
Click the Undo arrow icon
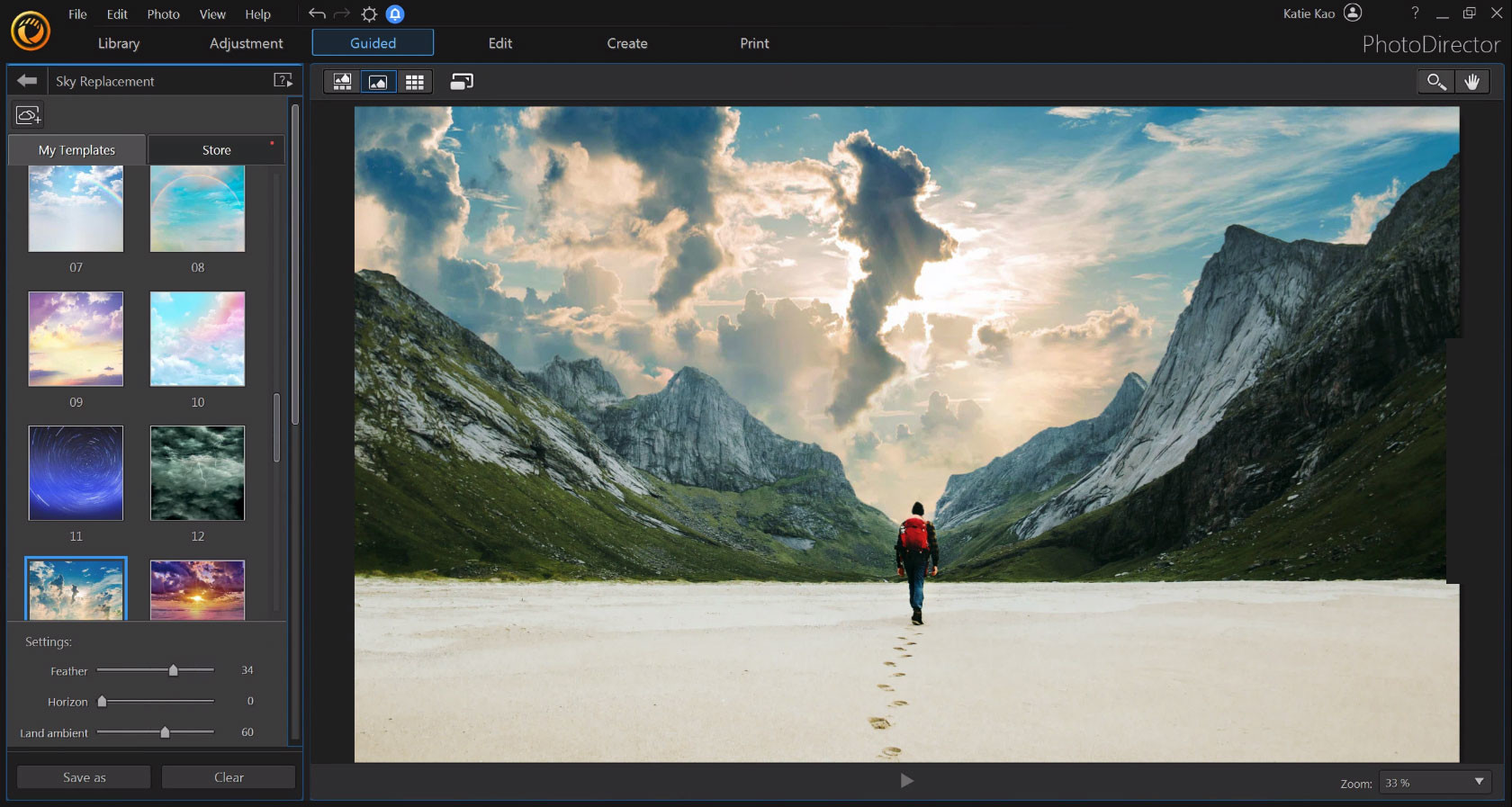(x=317, y=13)
